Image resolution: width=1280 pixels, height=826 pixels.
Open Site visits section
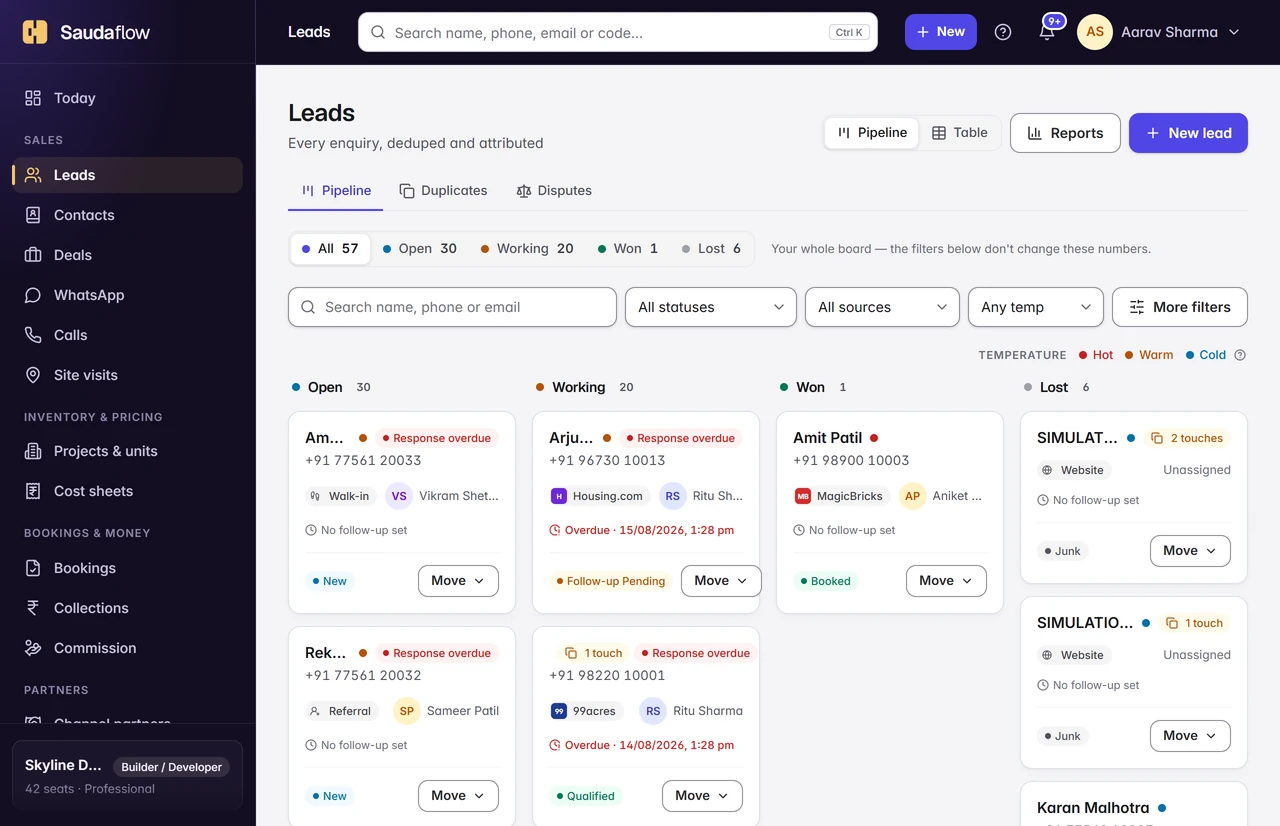[x=127, y=375]
